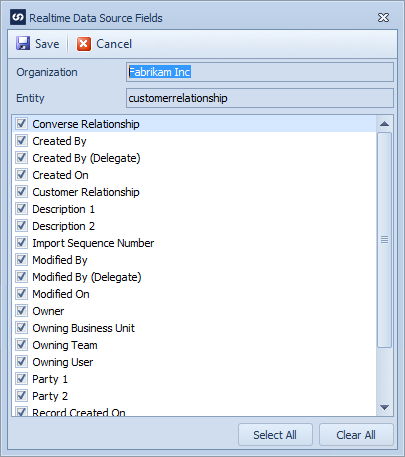This screenshot has height=457, width=405.
Task: Click the Organization field with Fabrikam Inc
Action: point(260,72)
